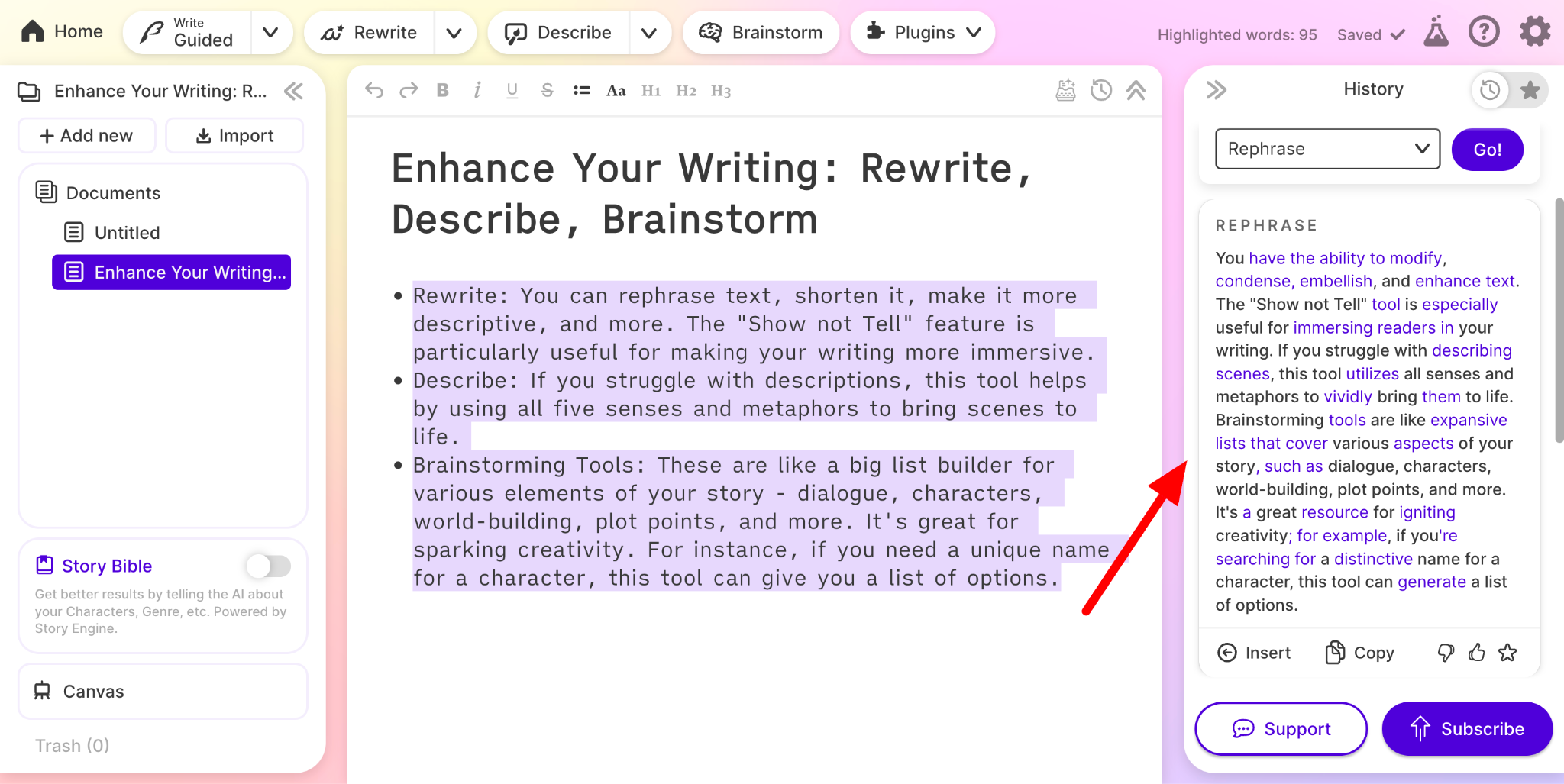
Task: Collapse the History side panel
Action: 1217,90
